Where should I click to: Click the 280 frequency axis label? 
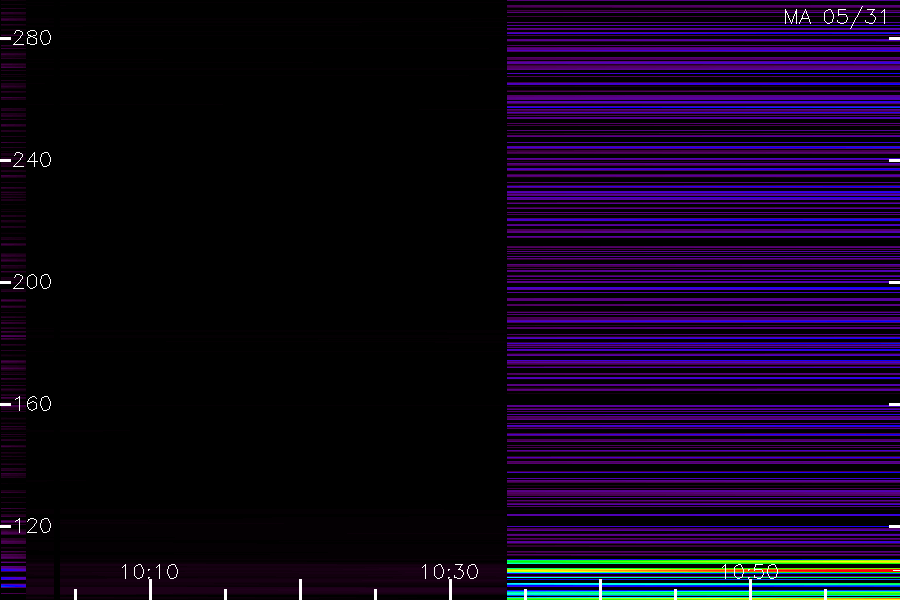click(x=32, y=38)
